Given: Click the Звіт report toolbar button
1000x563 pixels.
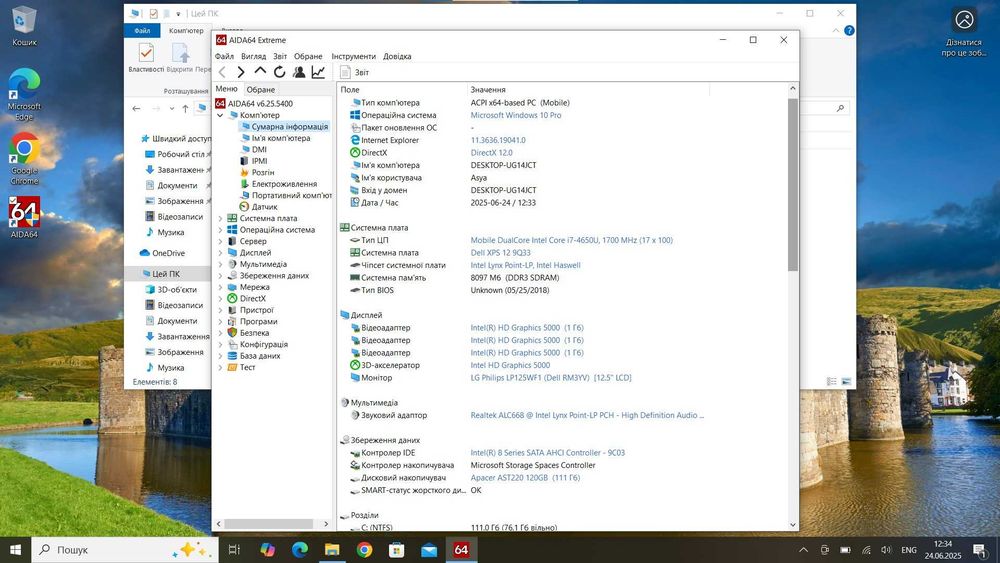Looking at the screenshot, I should click(x=355, y=72).
